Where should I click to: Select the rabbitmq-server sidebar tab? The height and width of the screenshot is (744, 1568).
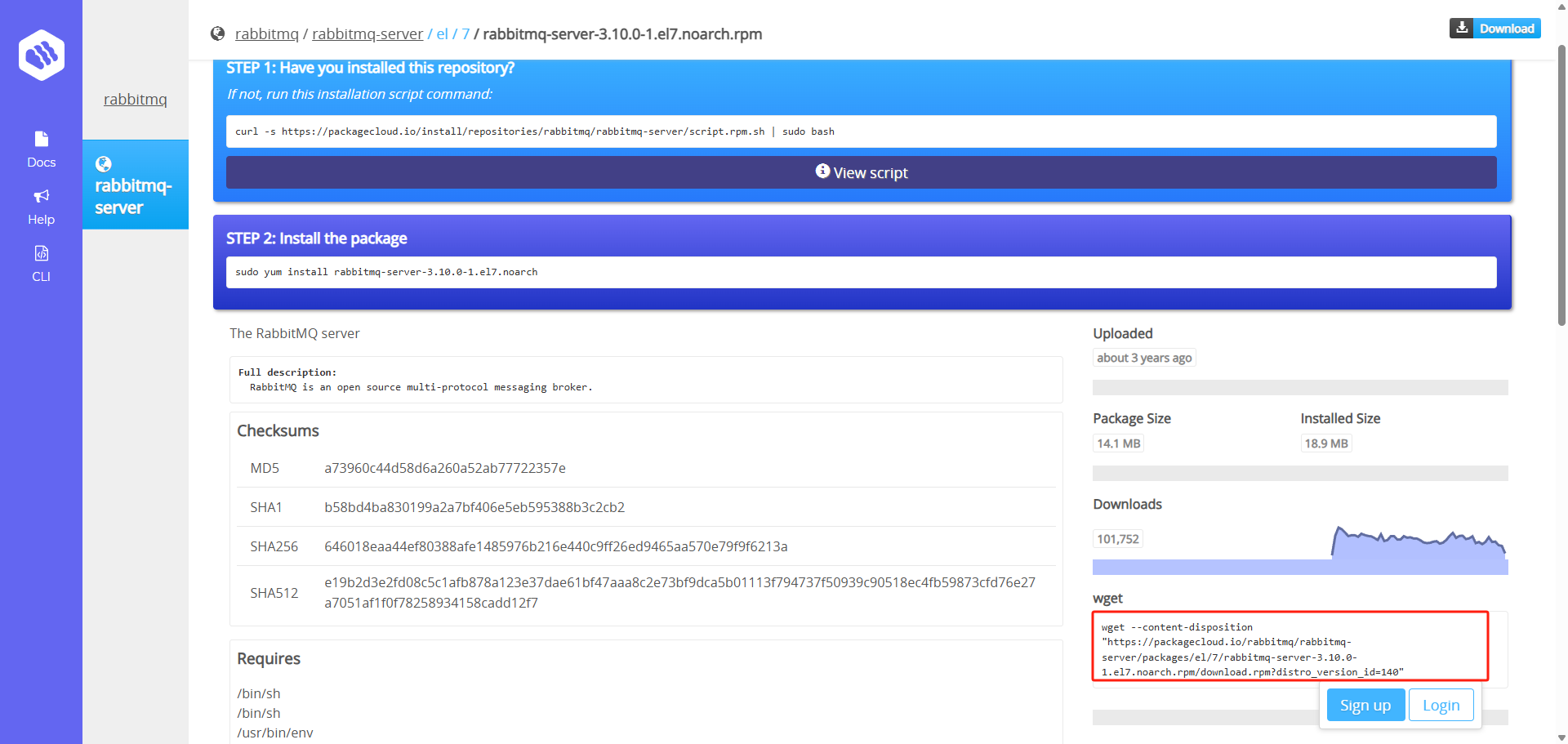point(136,185)
